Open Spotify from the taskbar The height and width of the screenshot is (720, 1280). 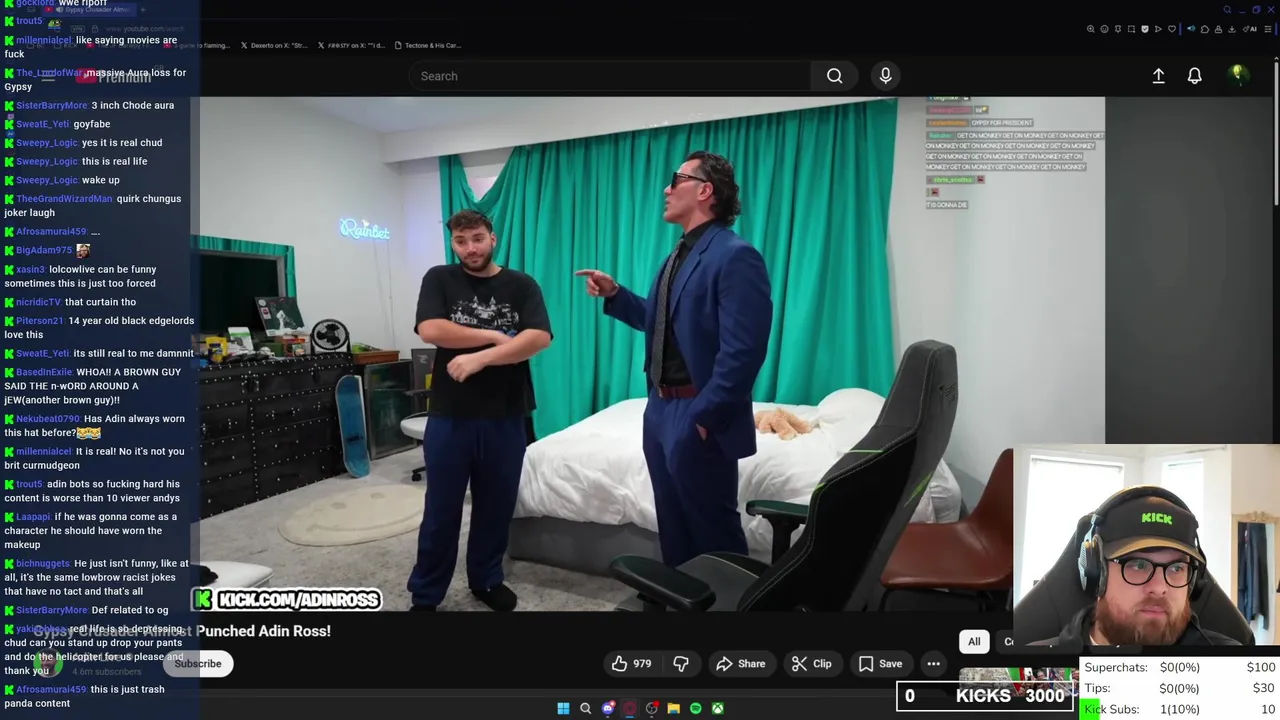point(696,708)
